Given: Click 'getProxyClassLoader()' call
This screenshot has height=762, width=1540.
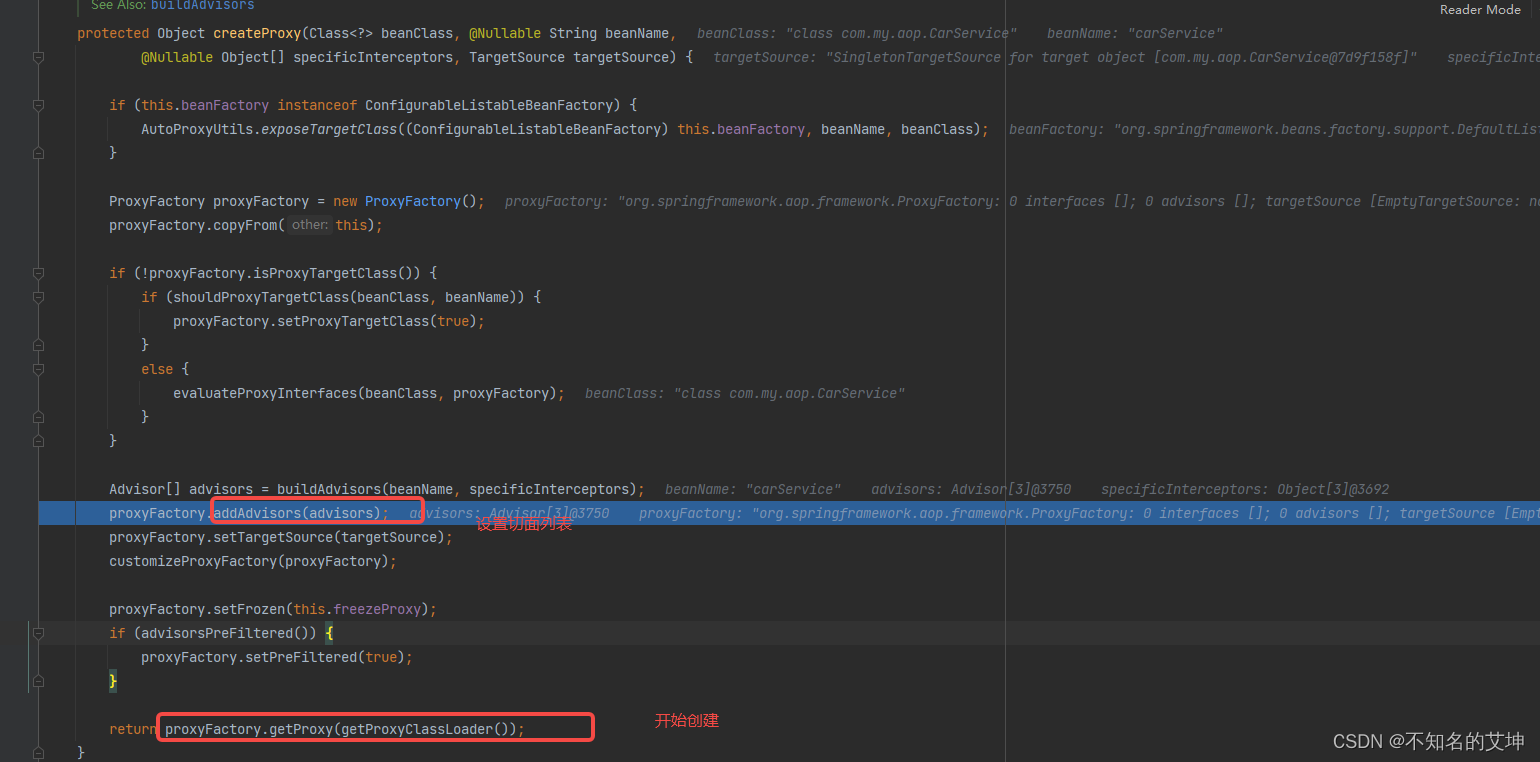Looking at the screenshot, I should [x=425, y=729].
